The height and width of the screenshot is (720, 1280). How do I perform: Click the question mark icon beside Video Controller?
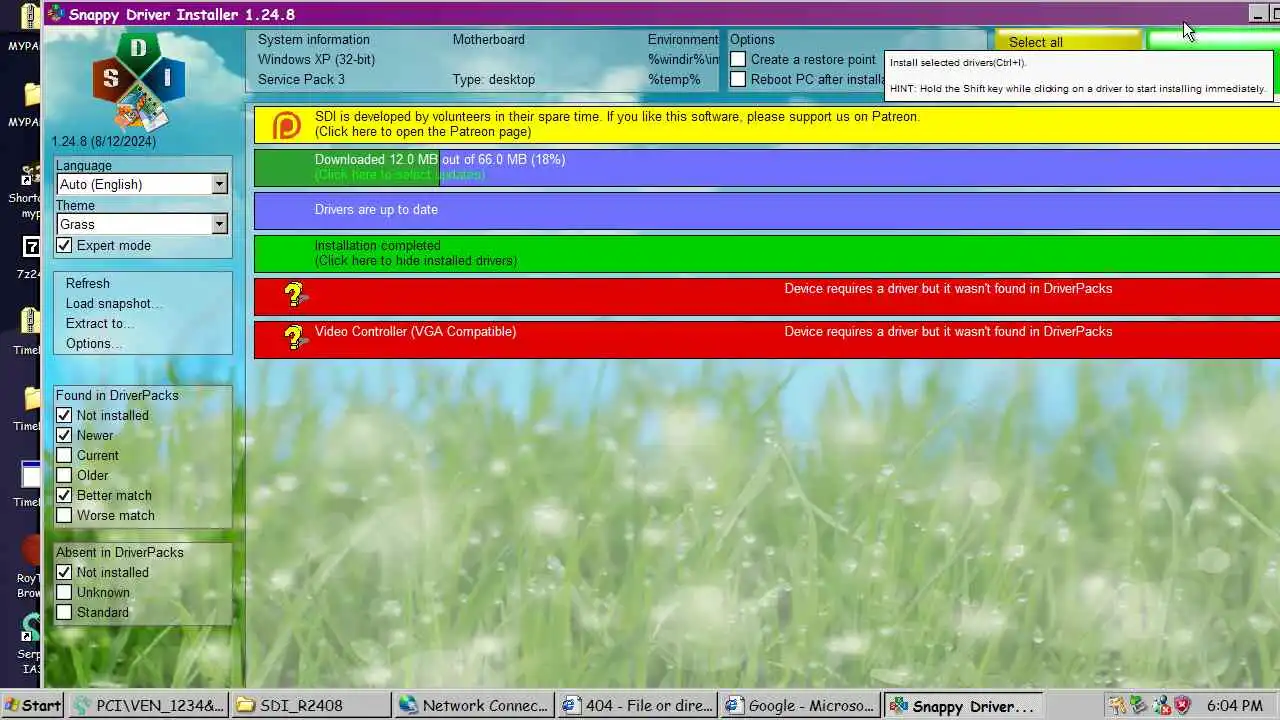click(x=294, y=337)
